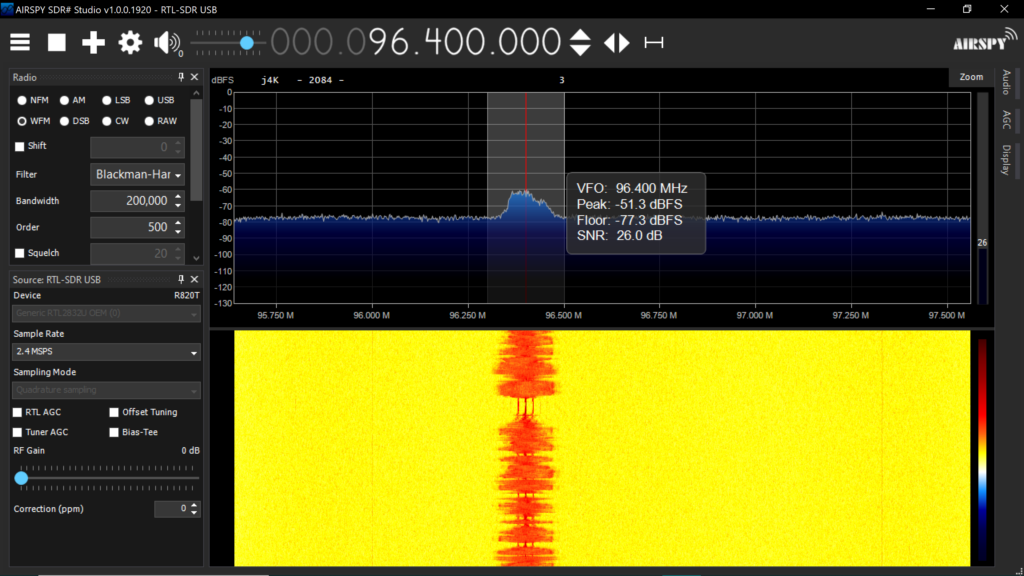Stop the radio with the square button
This screenshot has height=576, width=1024.
57,42
